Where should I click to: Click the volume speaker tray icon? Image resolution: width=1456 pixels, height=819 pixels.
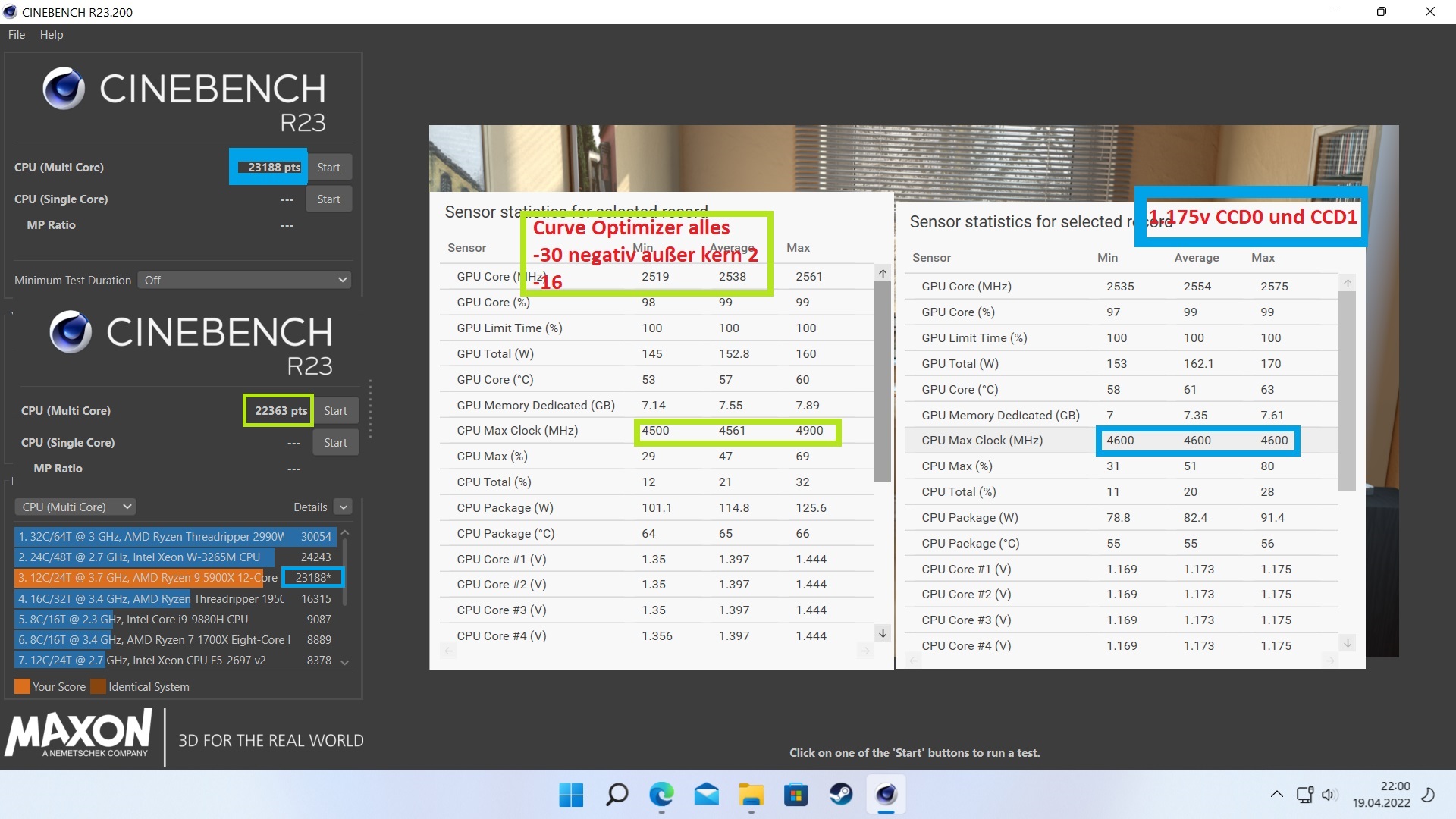pyautogui.click(x=1328, y=794)
